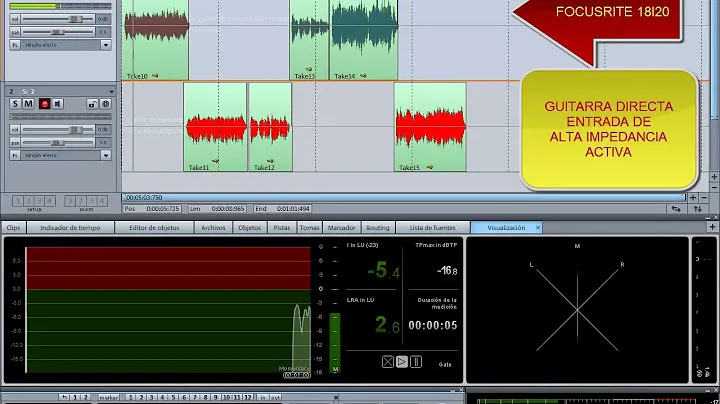Open the track 2 effects dropdown arrow
The image size is (720, 404).
coord(106,155)
